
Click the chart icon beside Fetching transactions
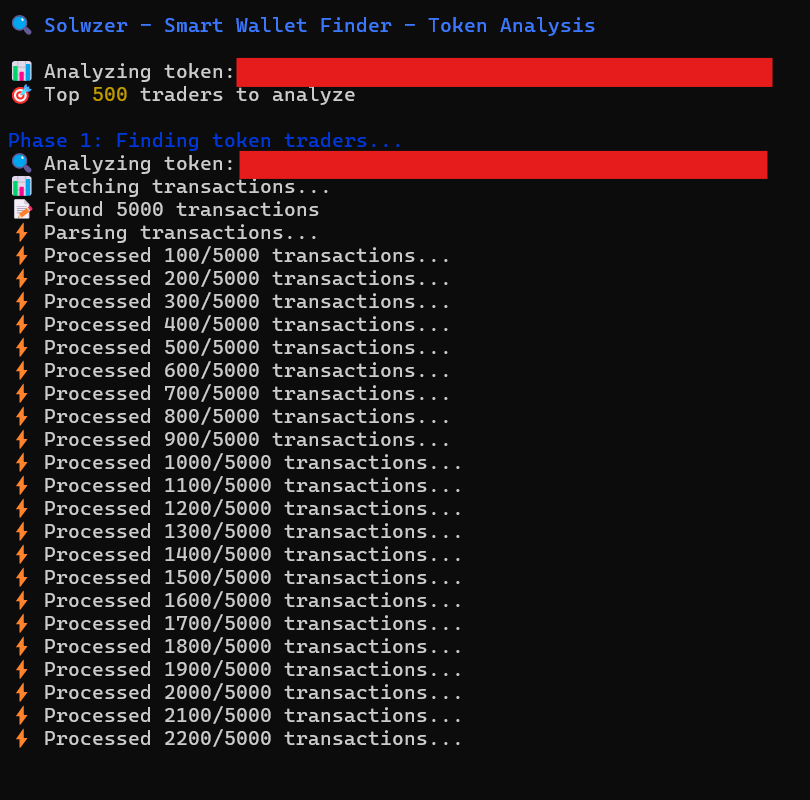pyautogui.click(x=21, y=186)
